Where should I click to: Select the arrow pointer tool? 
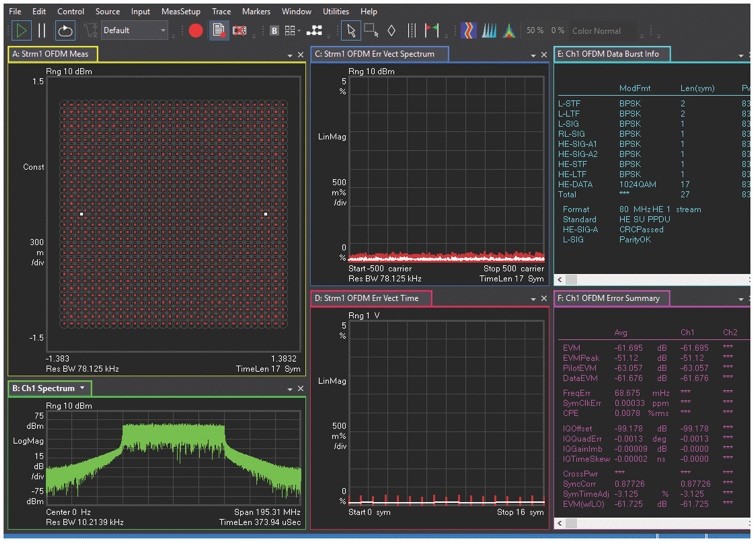click(x=350, y=31)
